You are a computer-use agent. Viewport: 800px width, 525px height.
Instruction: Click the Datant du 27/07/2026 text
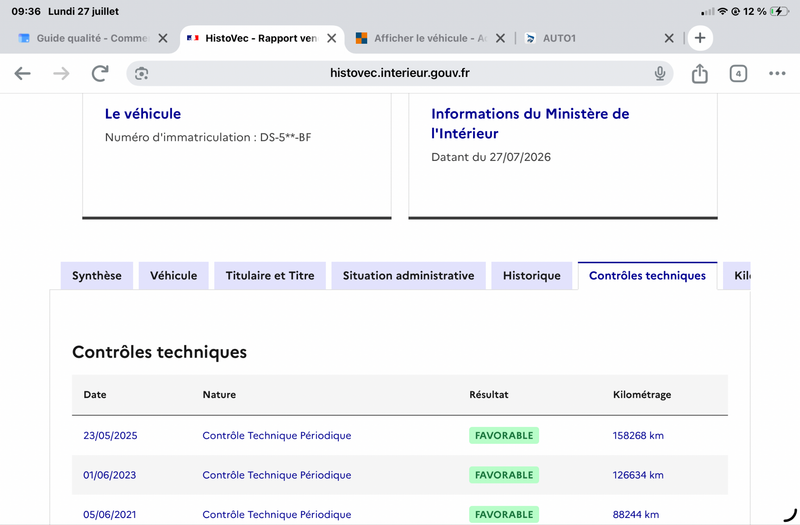coord(491,157)
